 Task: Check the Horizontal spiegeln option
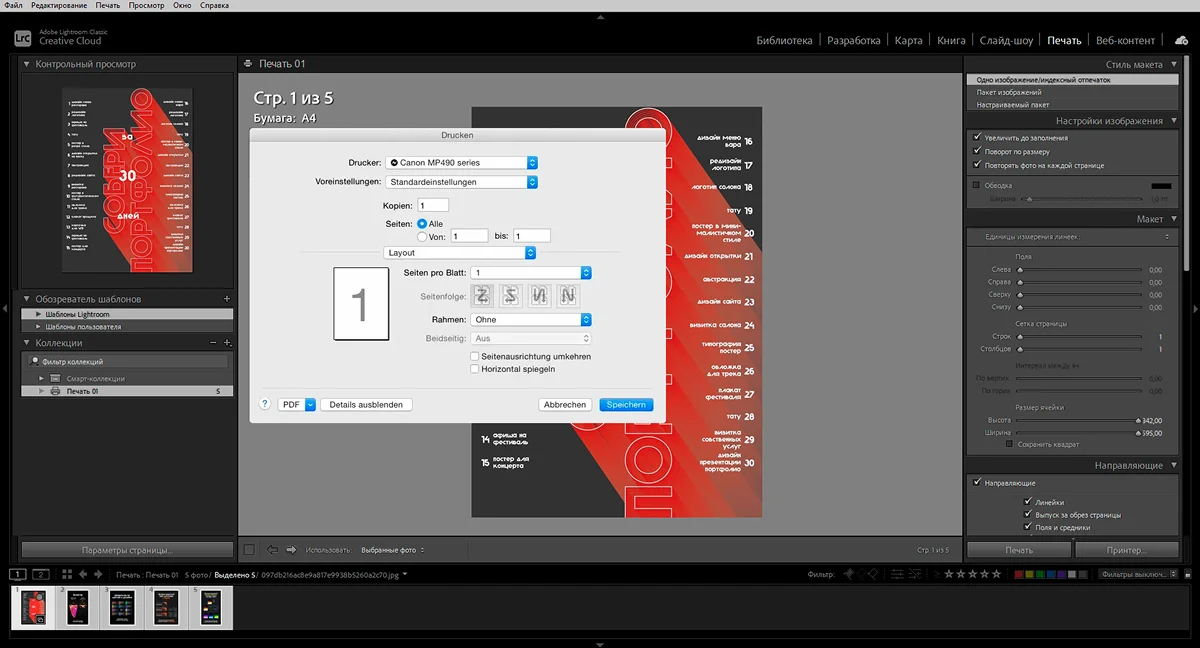[x=475, y=369]
